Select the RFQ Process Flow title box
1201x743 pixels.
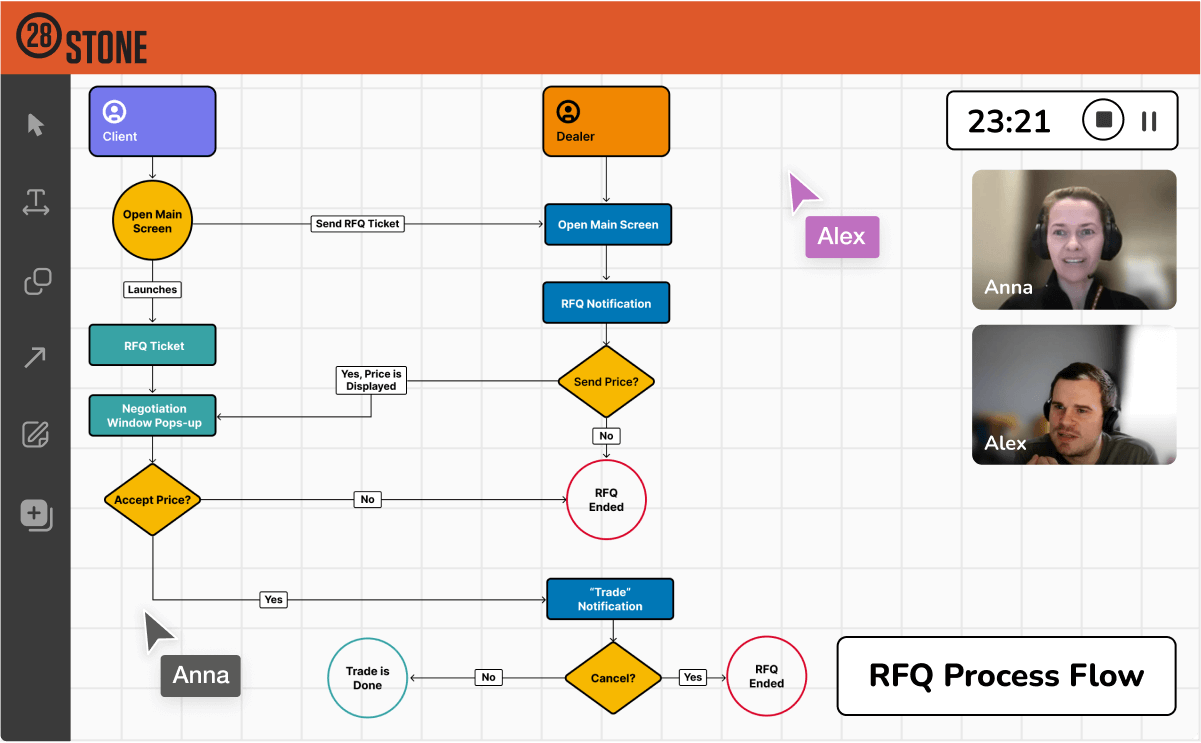point(1006,676)
